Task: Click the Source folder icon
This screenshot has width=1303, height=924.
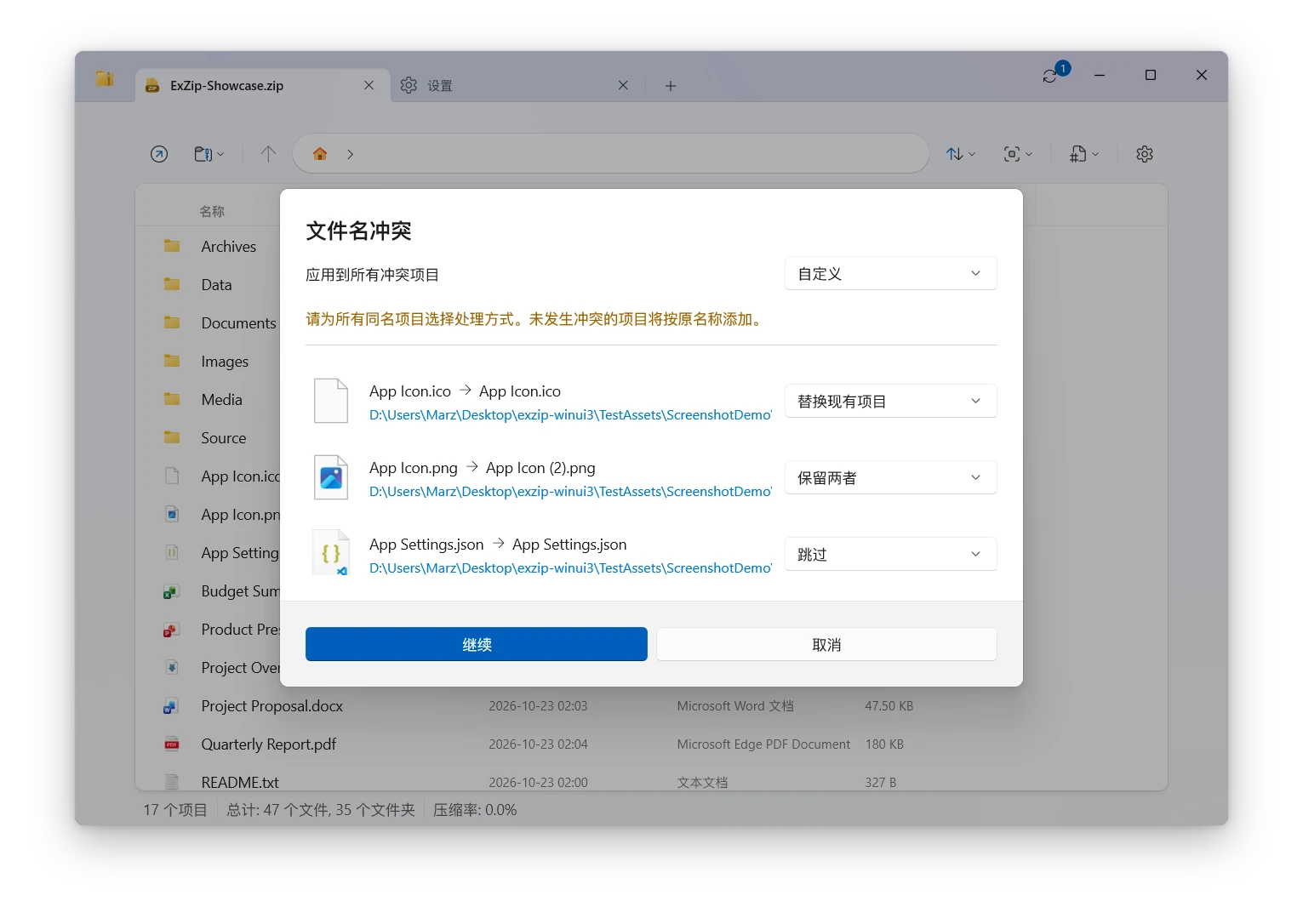Action: coord(172,437)
